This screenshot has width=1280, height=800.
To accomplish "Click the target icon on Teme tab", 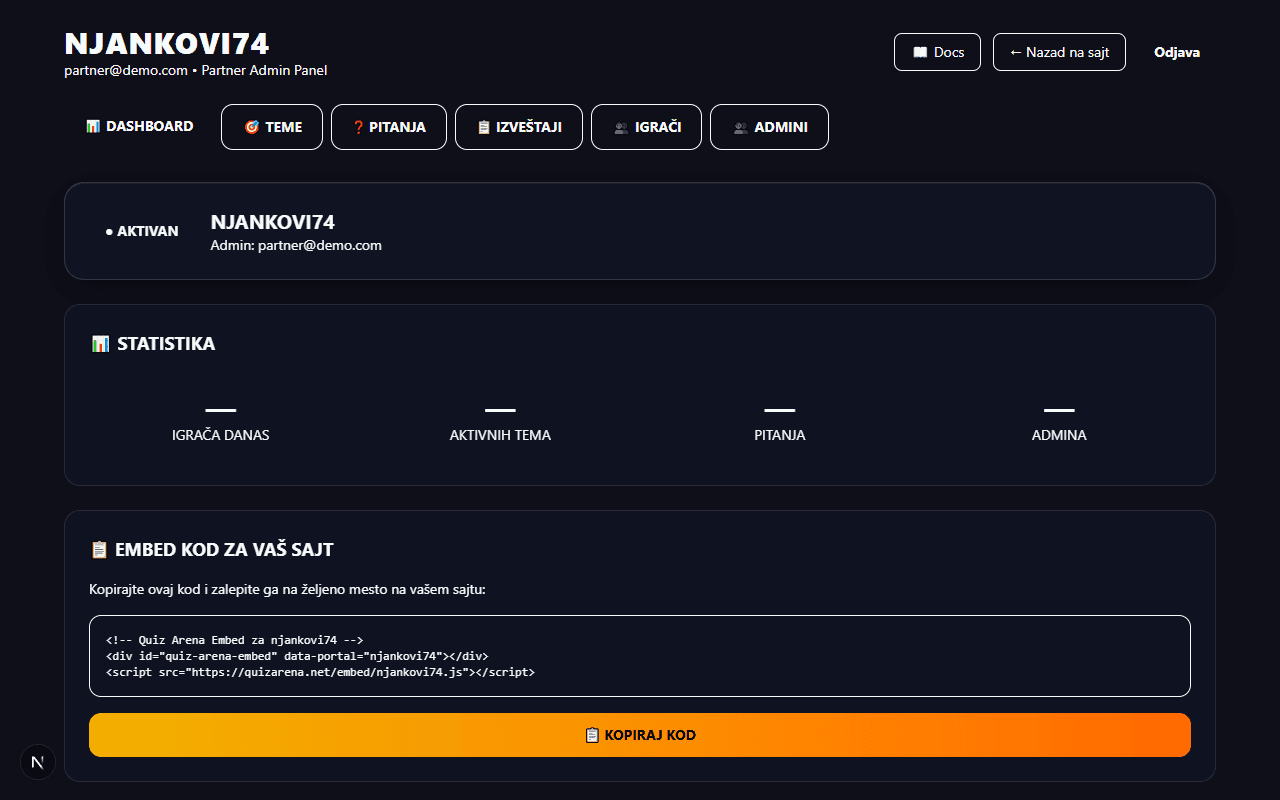I will 252,128.
